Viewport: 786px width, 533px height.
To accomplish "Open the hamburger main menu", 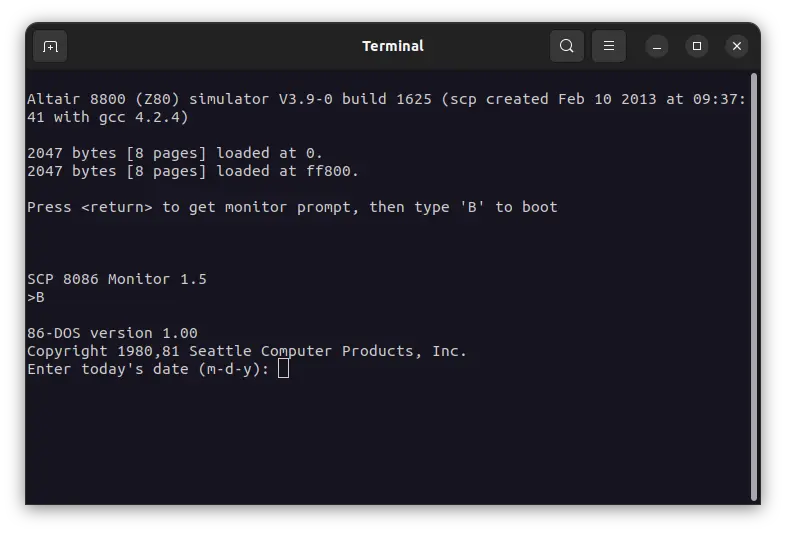I will tap(609, 46).
